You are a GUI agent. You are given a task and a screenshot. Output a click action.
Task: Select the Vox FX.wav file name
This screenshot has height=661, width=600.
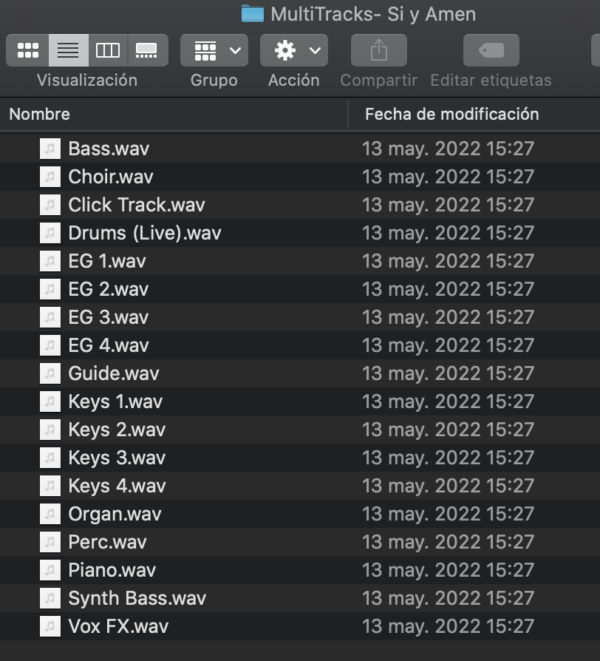pyautogui.click(x=118, y=626)
